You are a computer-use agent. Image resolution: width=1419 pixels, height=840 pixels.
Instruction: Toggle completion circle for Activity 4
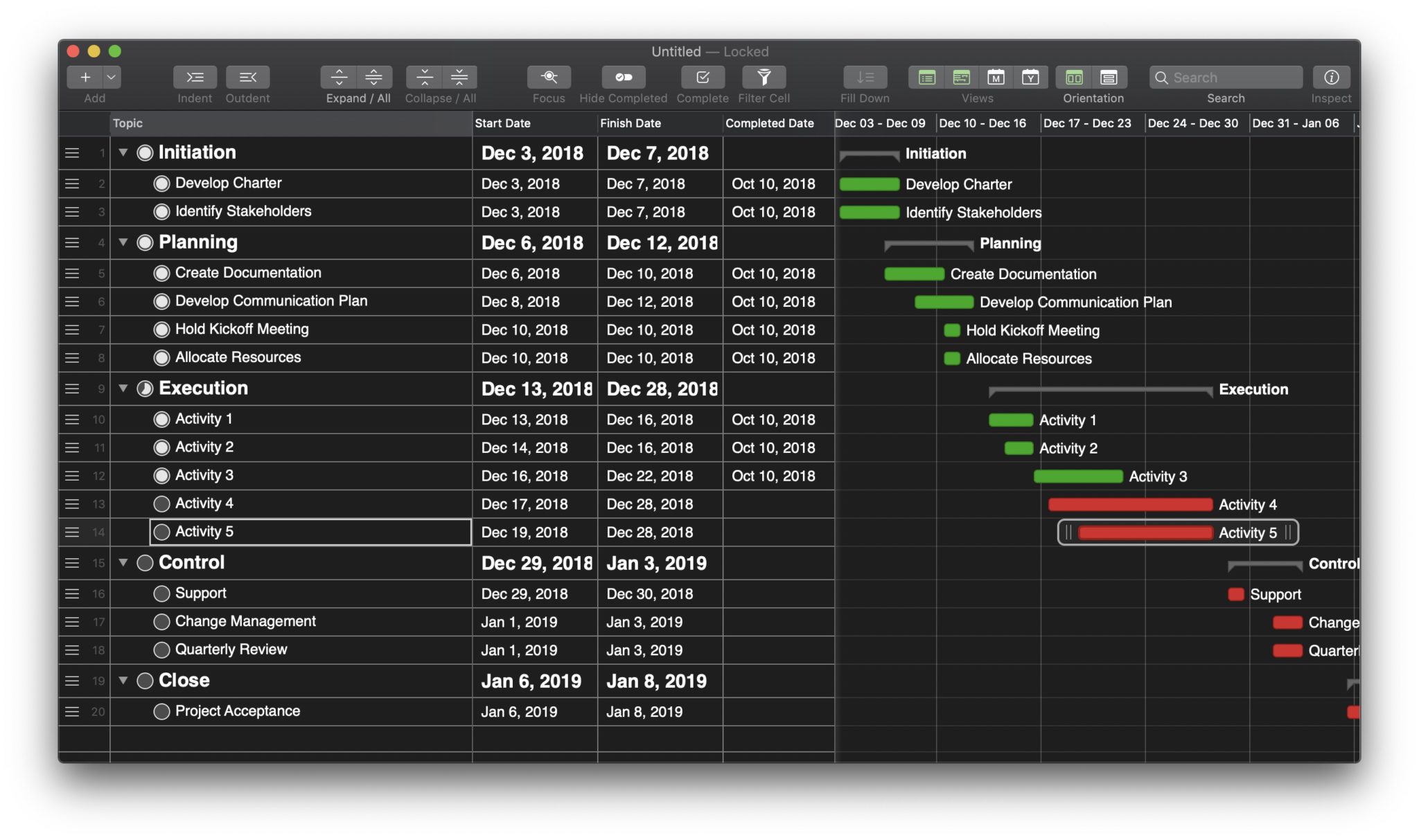[x=161, y=503]
